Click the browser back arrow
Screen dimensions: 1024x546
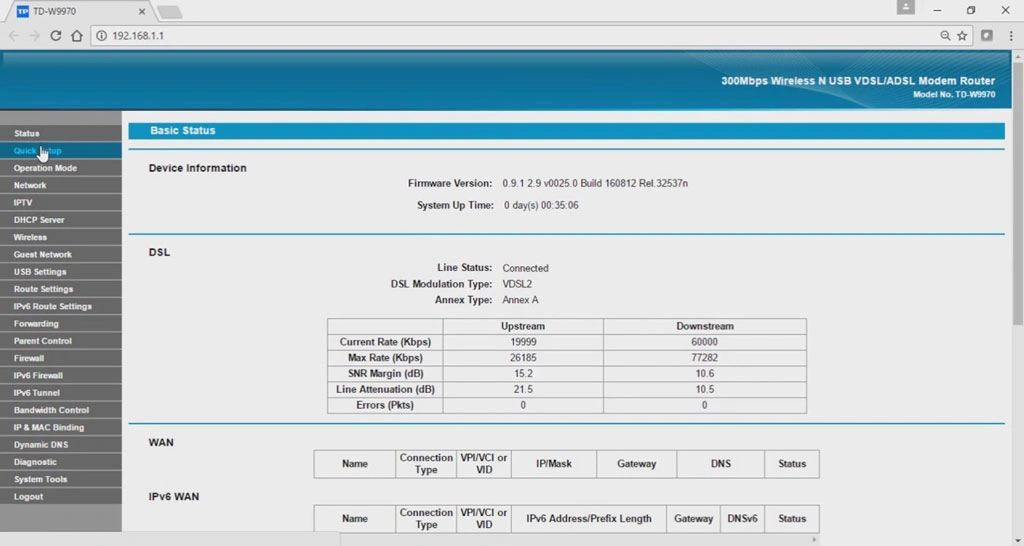pos(14,36)
